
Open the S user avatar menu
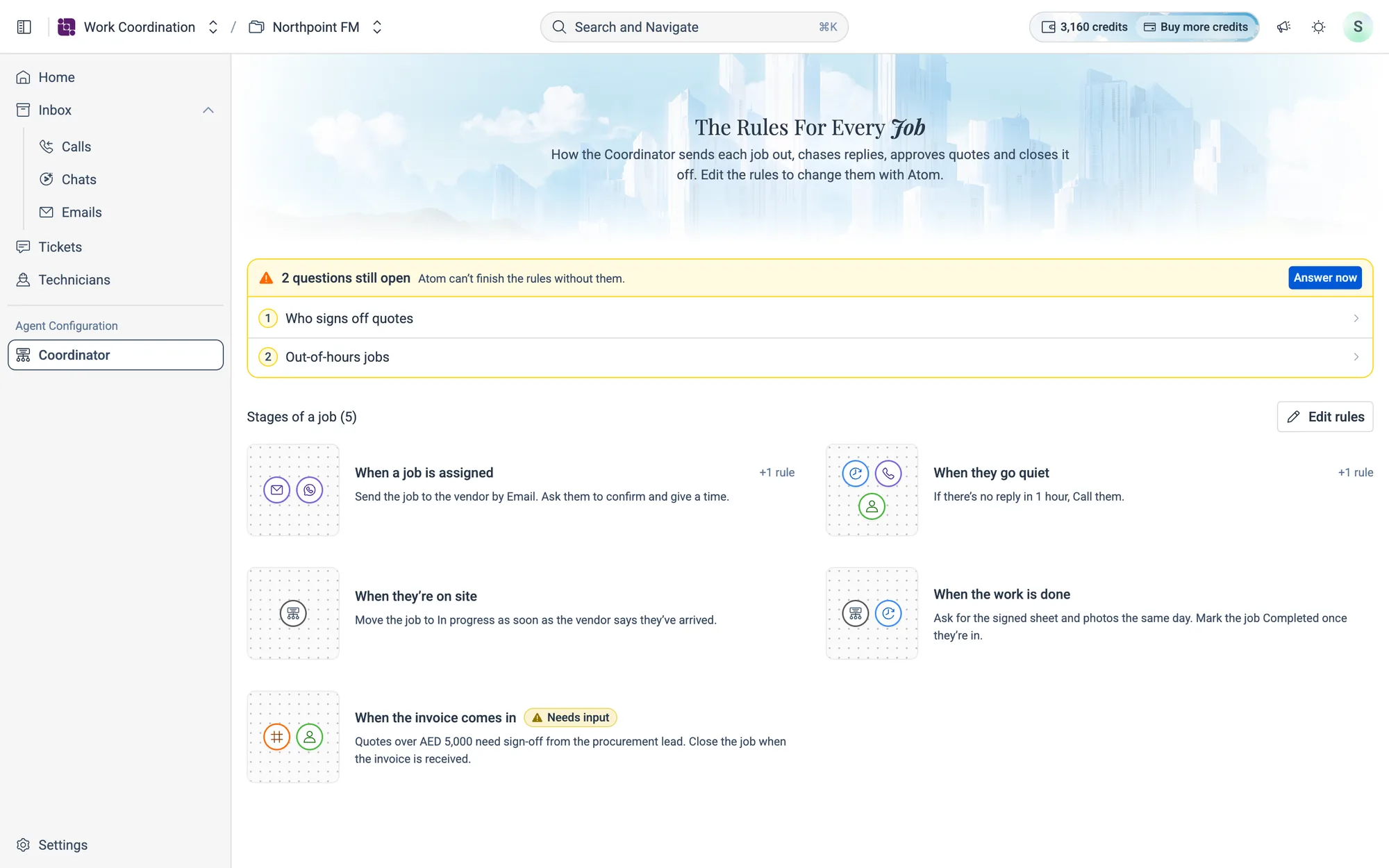click(x=1358, y=27)
